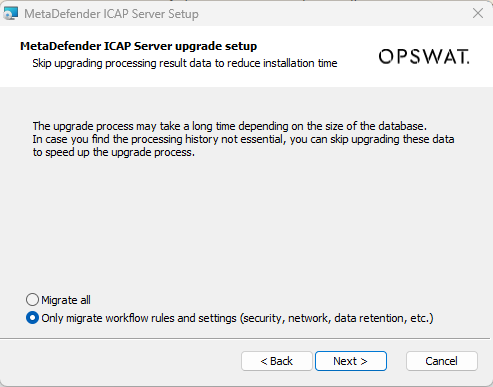
Task: Go to the previous step with Back
Action: [x=277, y=361]
